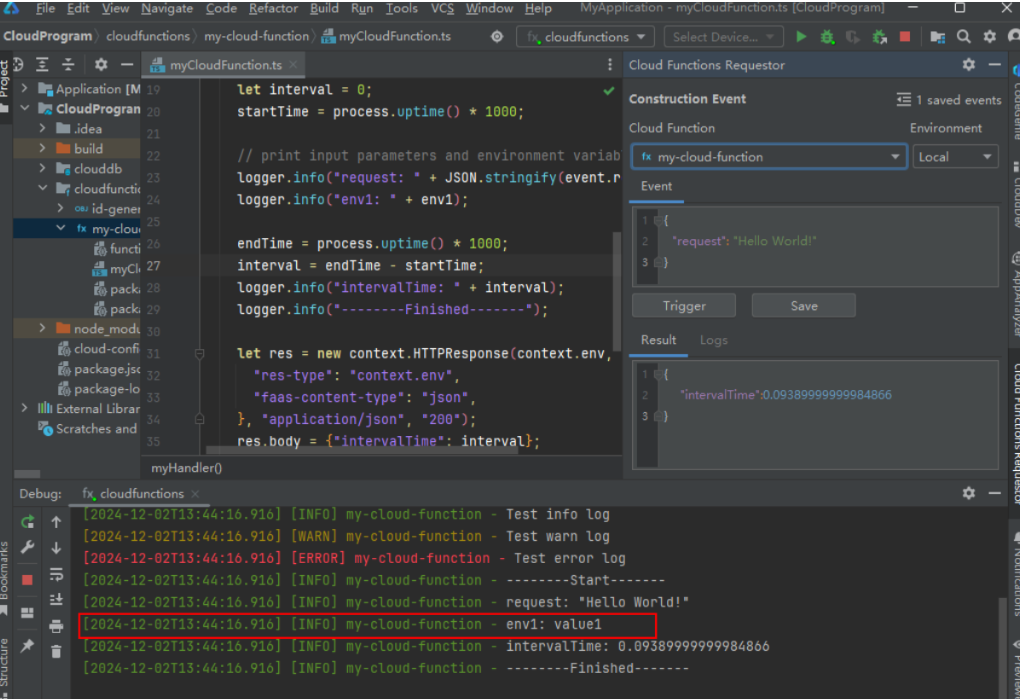Expand the node_modules folder in project tree
This screenshot has width=1020, height=699.
43,329
